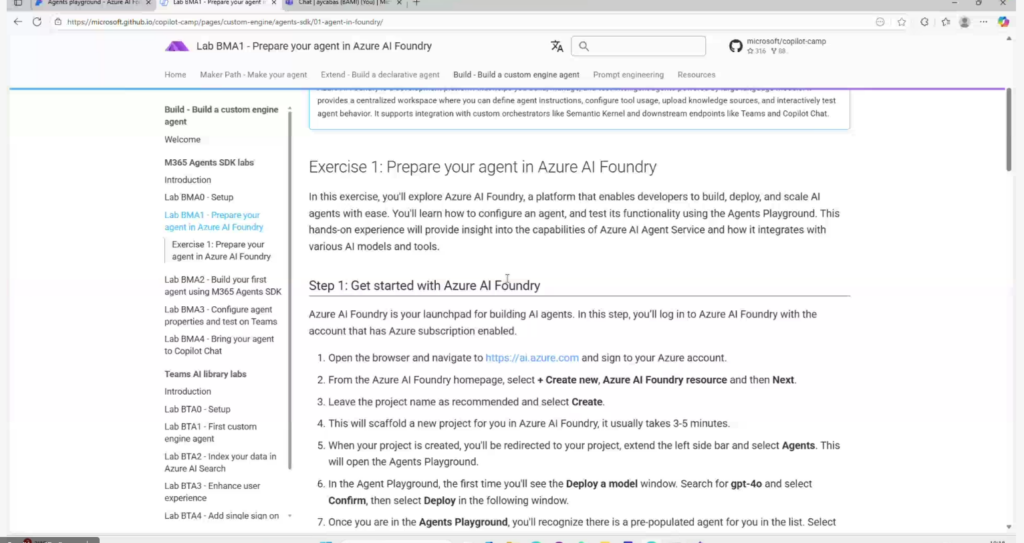Open a new browser tab
The width and height of the screenshot is (1024, 543).
pyautogui.click(x=417, y=3)
